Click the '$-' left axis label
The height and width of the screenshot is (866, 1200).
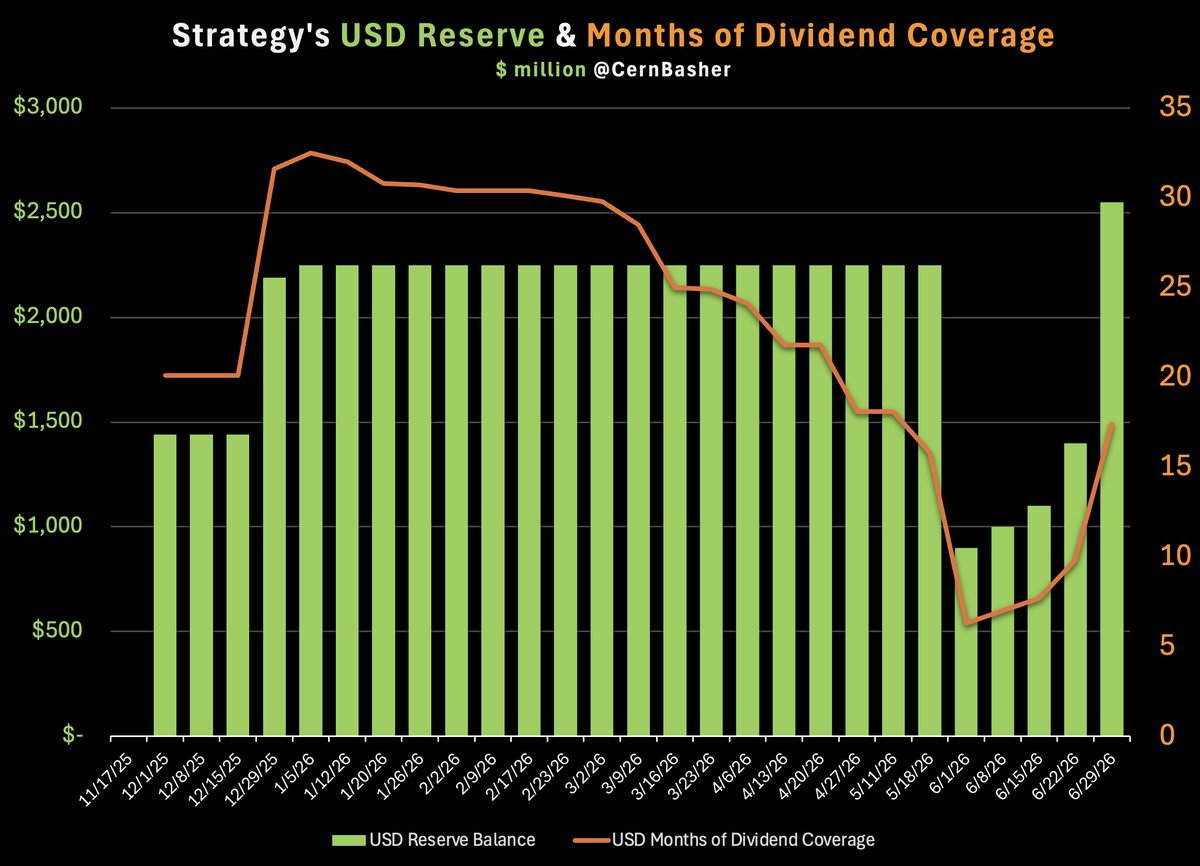click(x=71, y=736)
